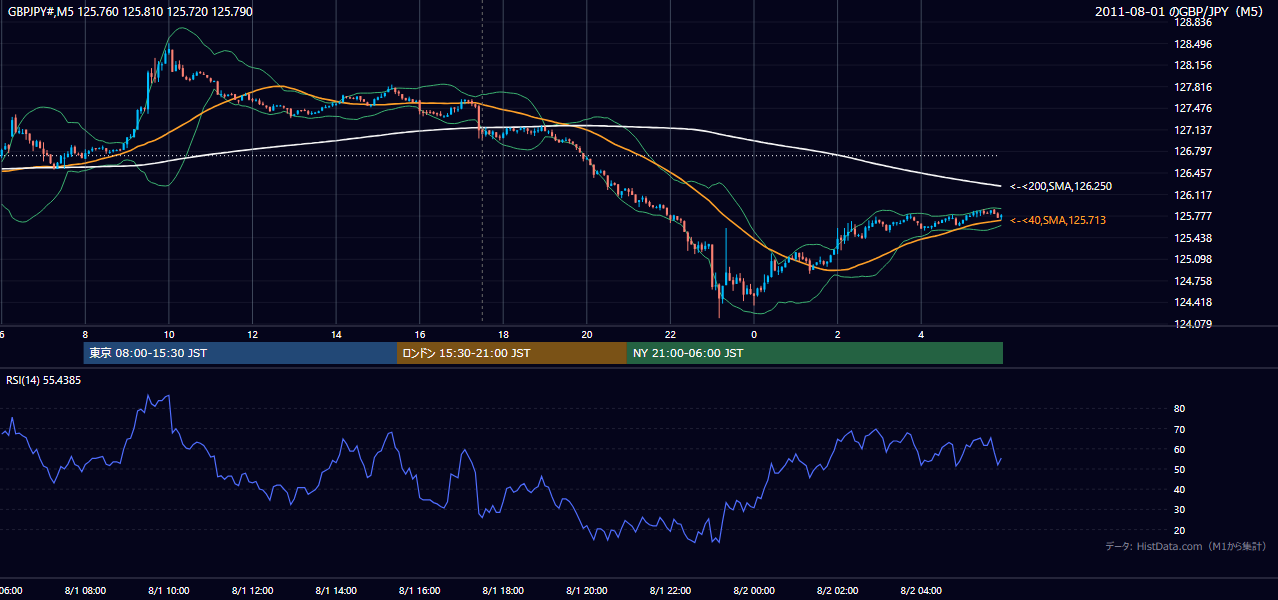Click the 127.816 price axis label
This screenshot has height=600, width=1278.
tap(1192, 87)
